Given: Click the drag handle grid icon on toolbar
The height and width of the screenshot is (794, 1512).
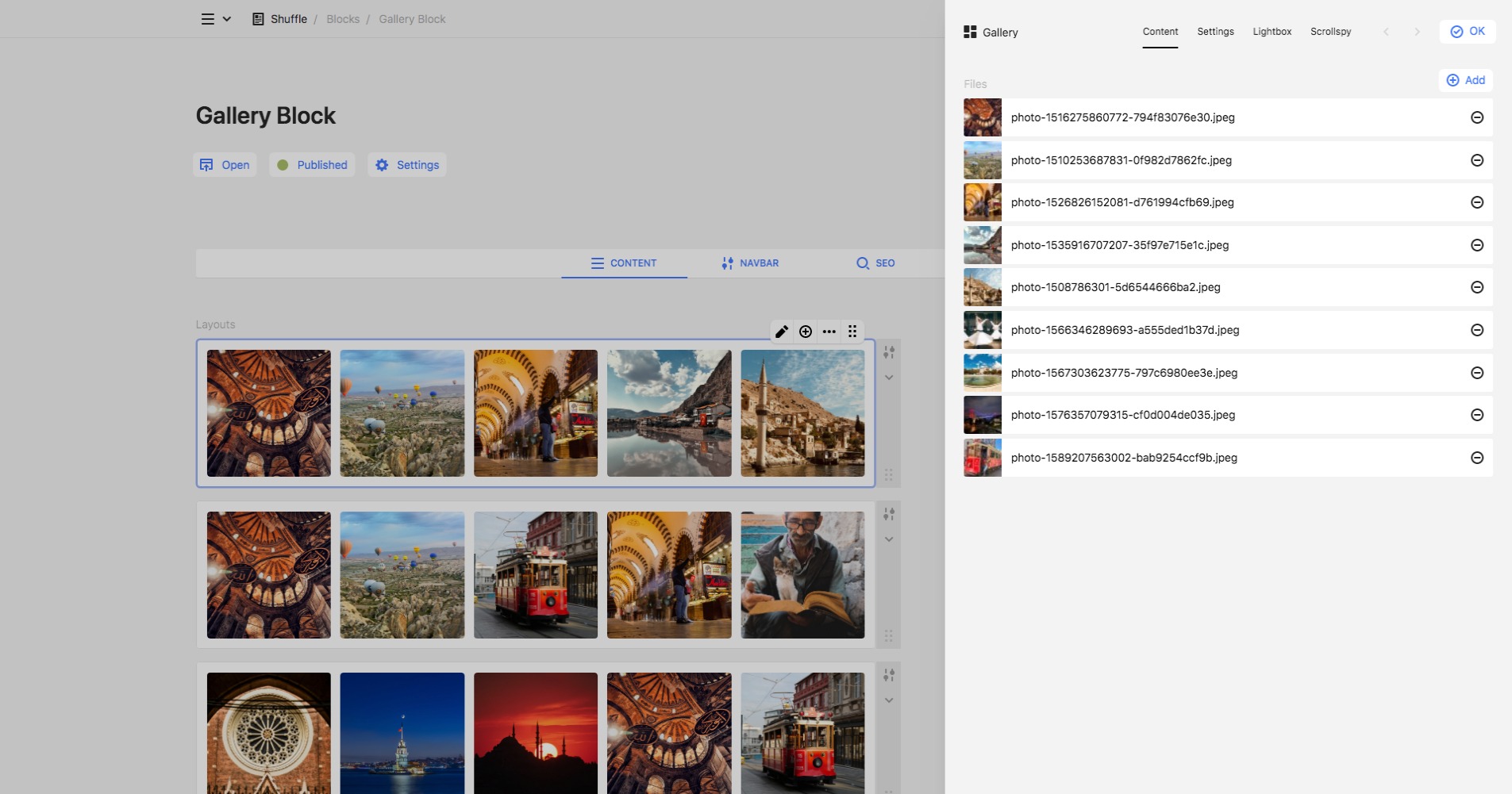Looking at the screenshot, I should (852, 332).
